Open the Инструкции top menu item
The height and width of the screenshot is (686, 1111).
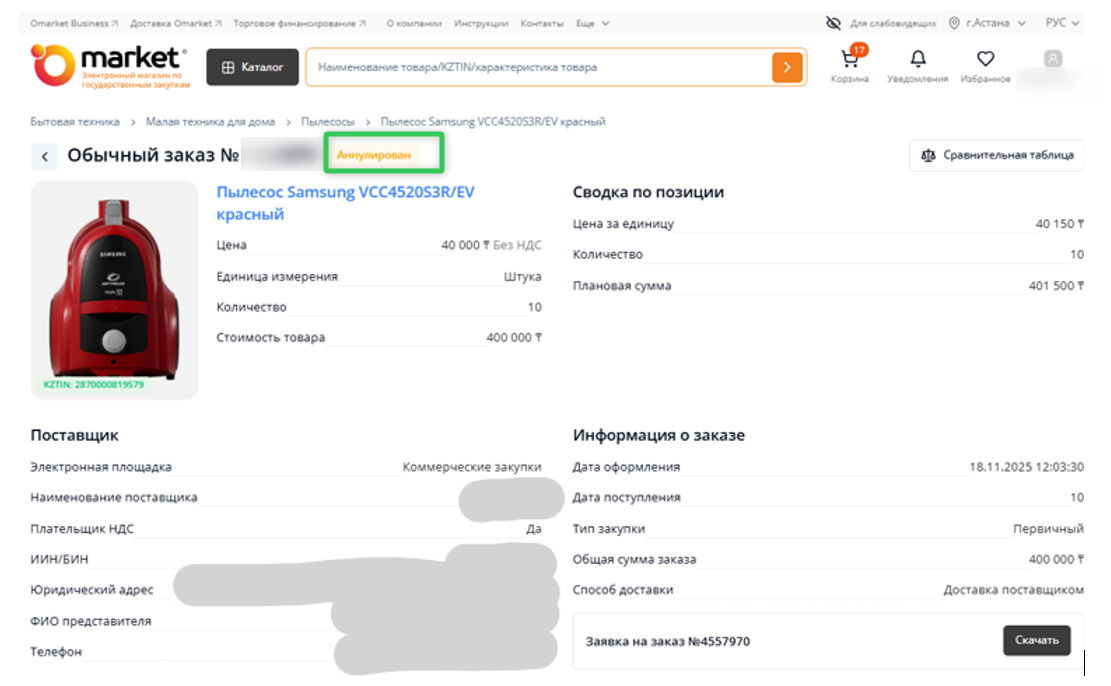[x=480, y=23]
